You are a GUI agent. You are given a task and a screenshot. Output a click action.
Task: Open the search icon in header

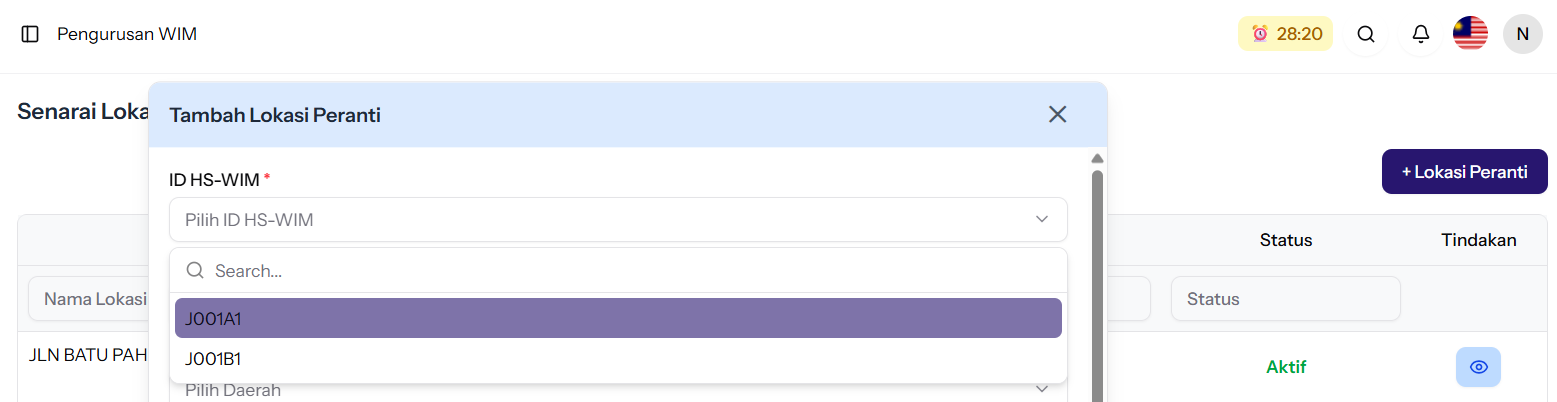[x=1365, y=34]
